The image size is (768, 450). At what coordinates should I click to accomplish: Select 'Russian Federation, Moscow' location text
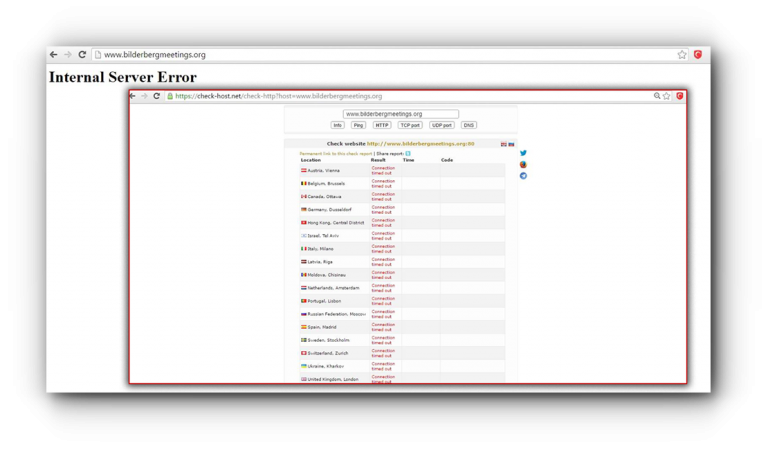[x=337, y=314]
